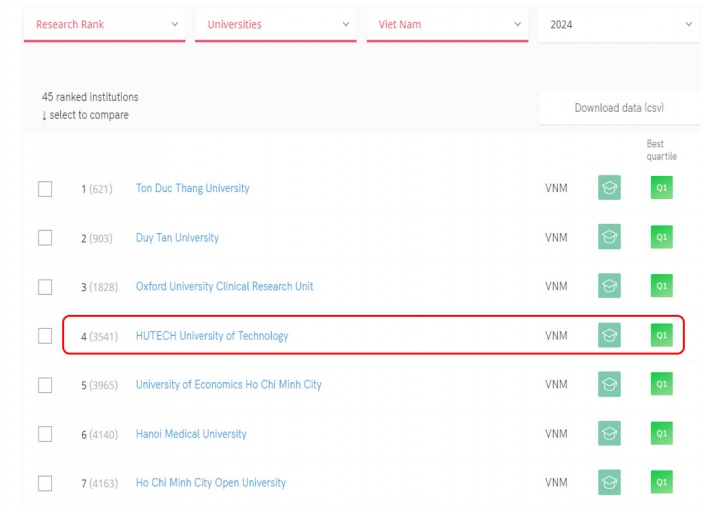The image size is (713, 512).
Task: Open Duy Tan University link
Action: pos(177,238)
